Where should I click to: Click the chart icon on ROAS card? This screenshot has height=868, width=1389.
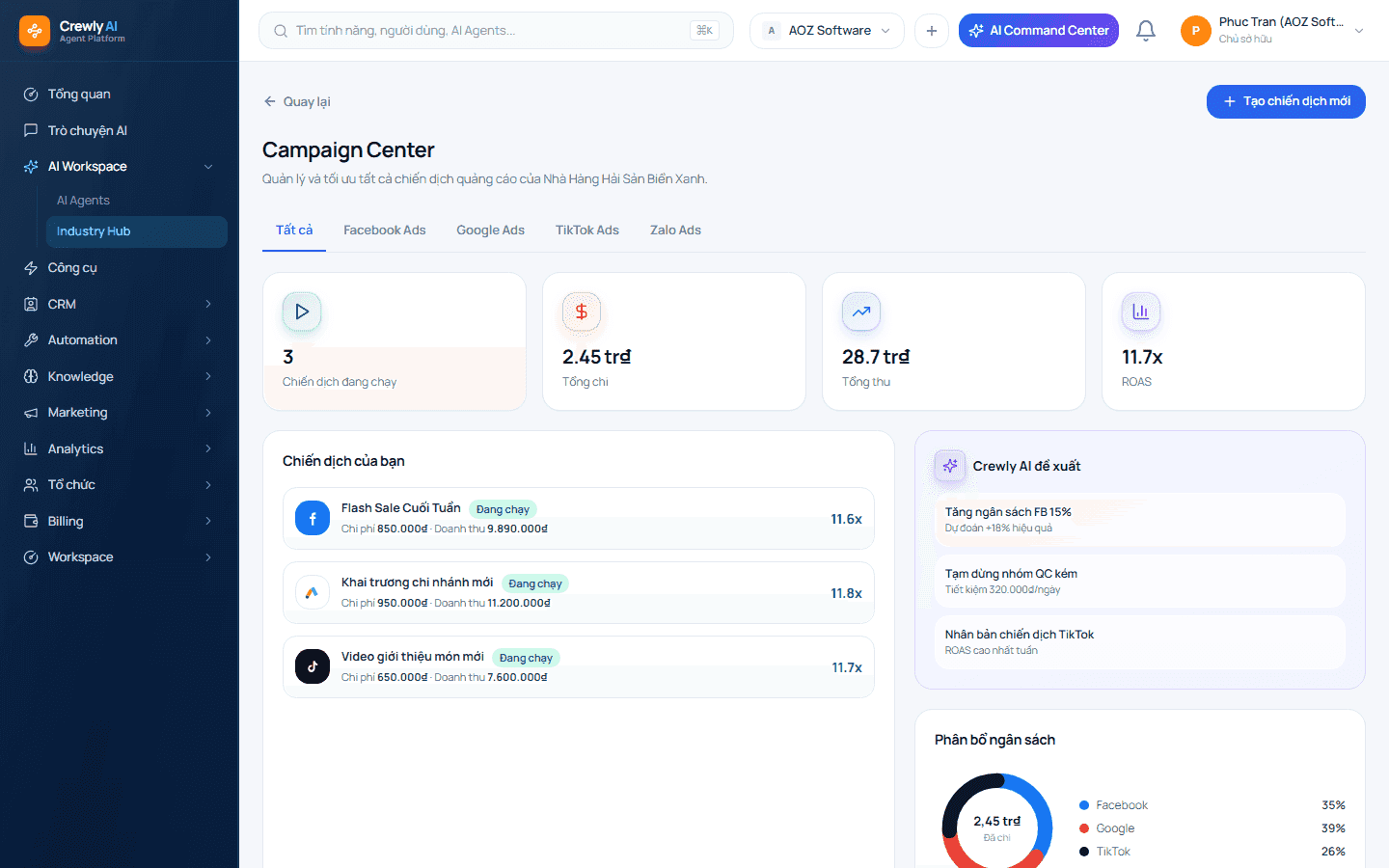pyautogui.click(x=1141, y=312)
